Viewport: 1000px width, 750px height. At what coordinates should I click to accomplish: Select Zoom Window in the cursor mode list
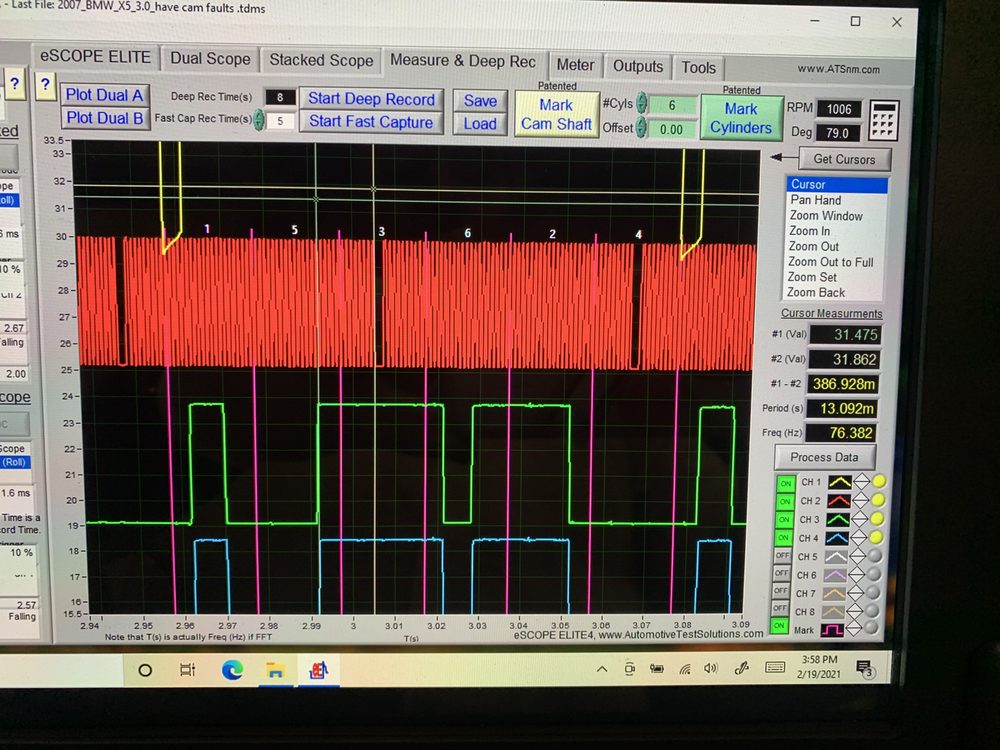coord(826,216)
